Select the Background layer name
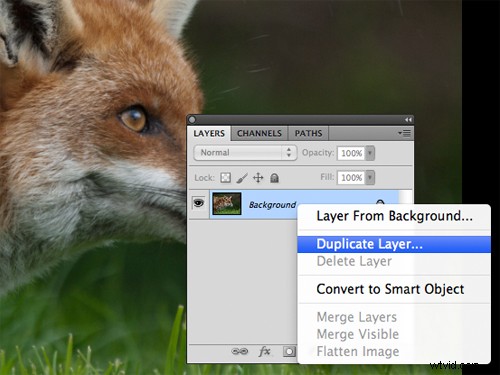Image resolution: width=500 pixels, height=375 pixels. (x=272, y=205)
